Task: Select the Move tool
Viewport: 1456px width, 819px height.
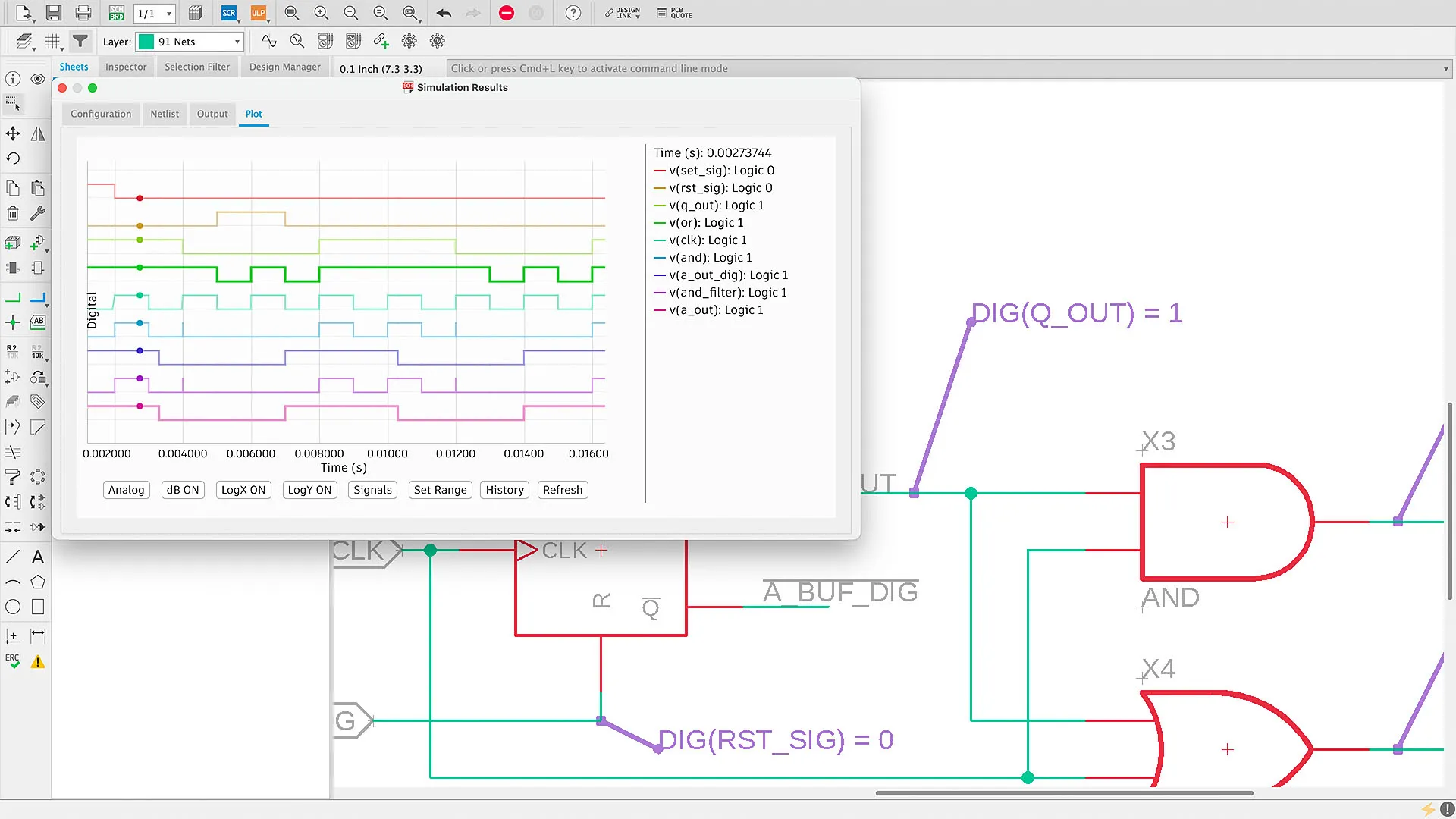Action: 12,133
